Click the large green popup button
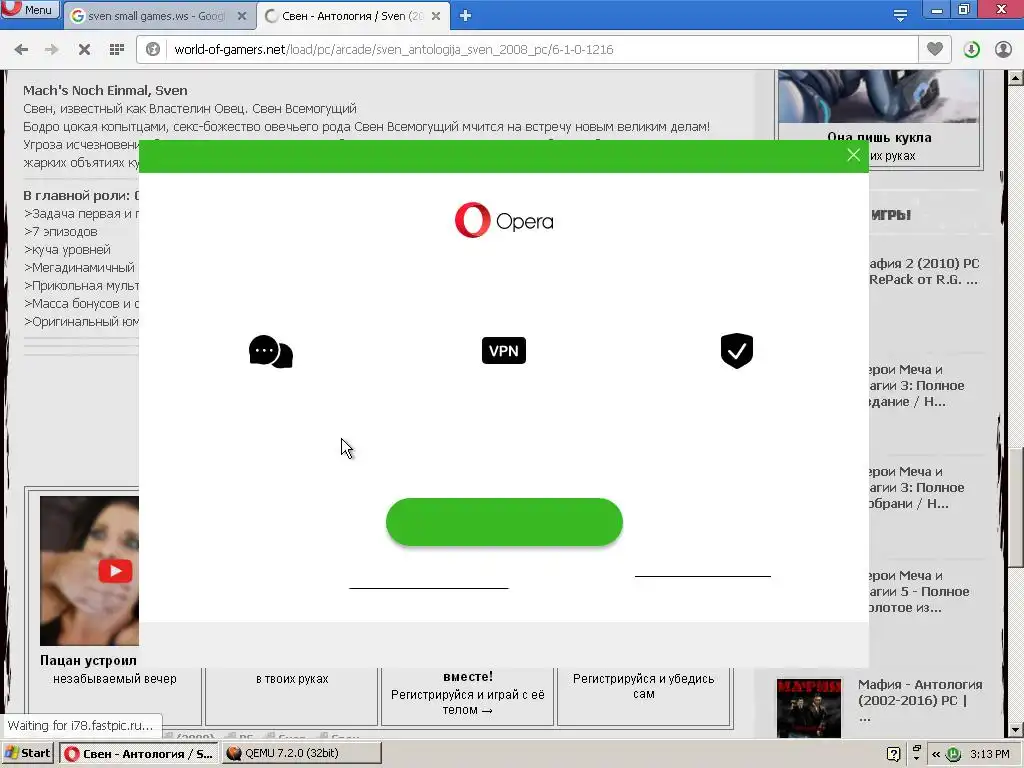The image size is (1024, 768). pyautogui.click(x=504, y=522)
